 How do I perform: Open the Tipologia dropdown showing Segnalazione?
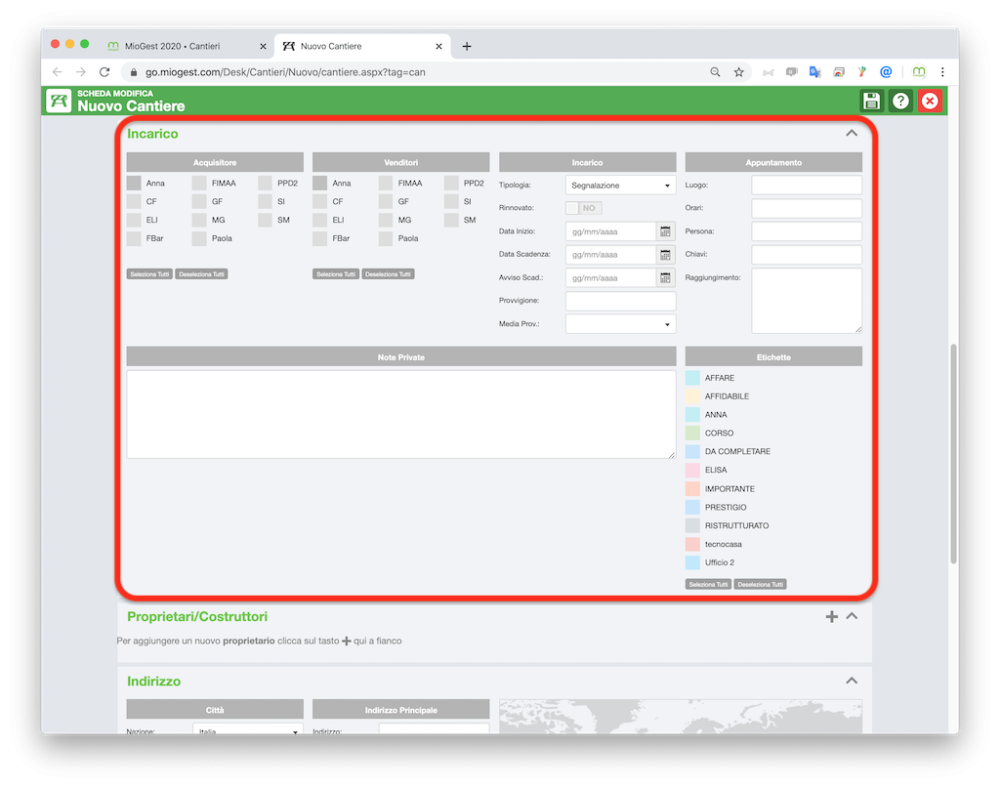621,185
